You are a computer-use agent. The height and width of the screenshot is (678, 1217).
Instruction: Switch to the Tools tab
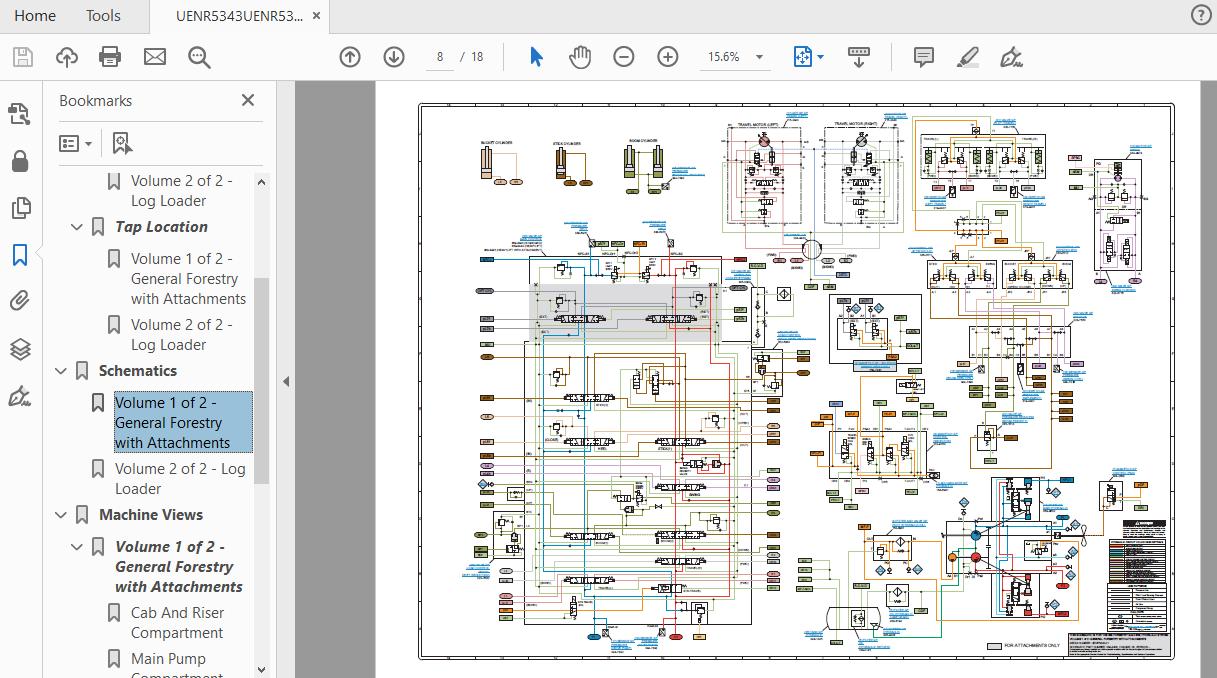pos(103,15)
